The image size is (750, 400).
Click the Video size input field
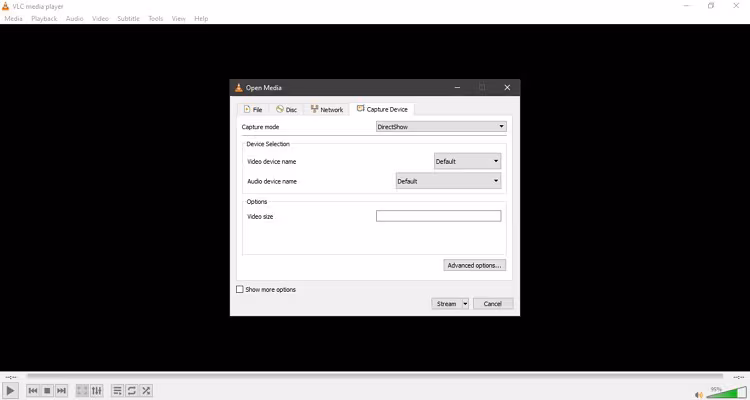click(439, 216)
